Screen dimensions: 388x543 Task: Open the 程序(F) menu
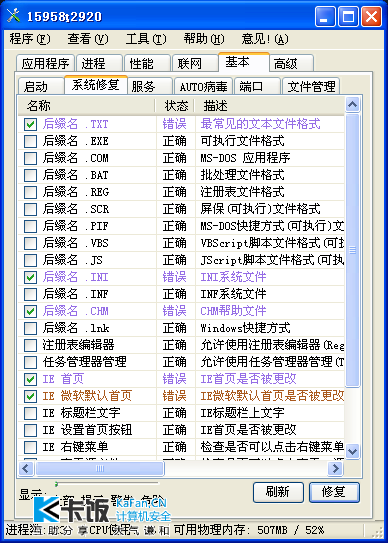tap(30, 39)
